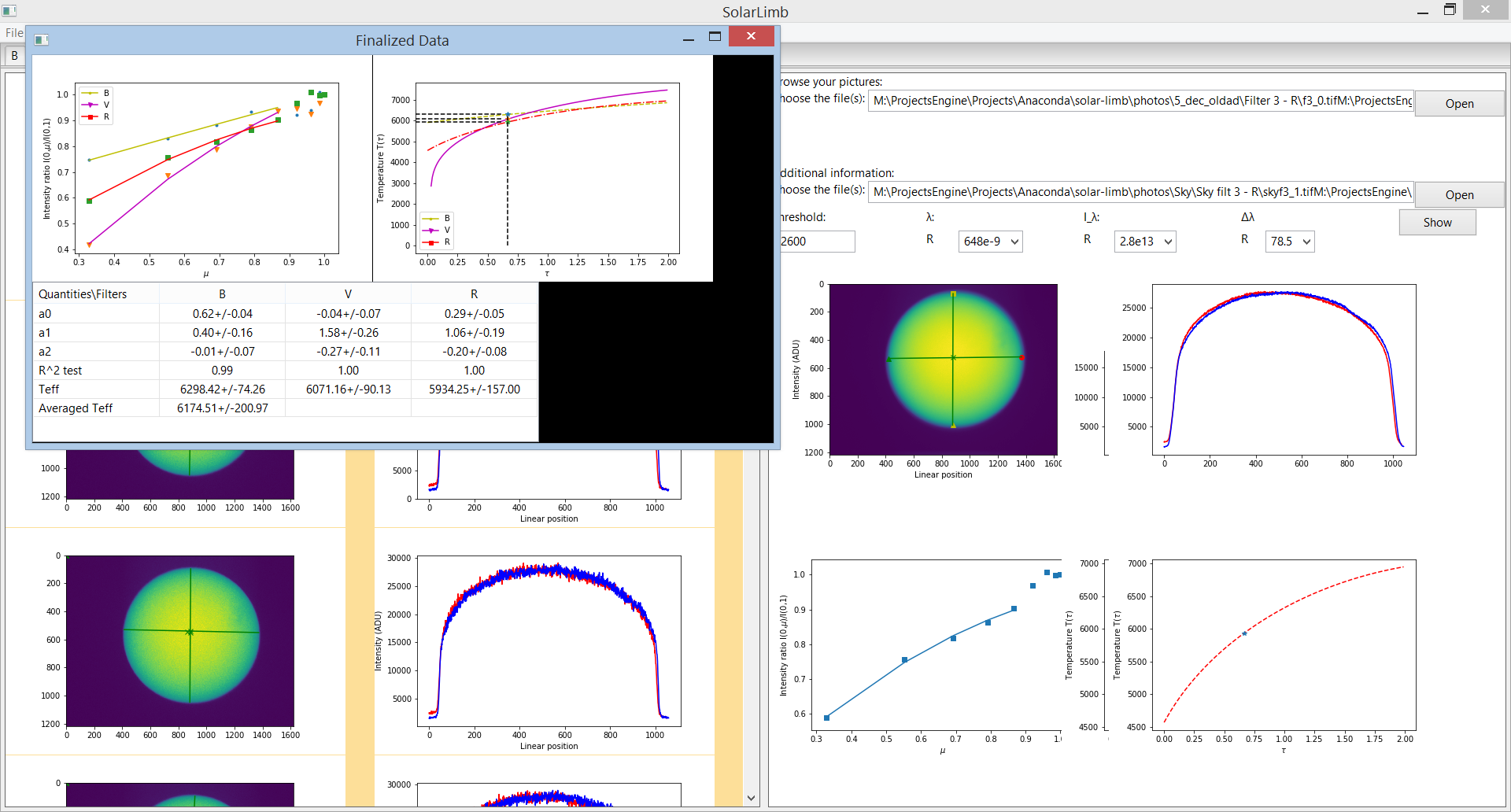Select cell '5934.25+/-157.00'
The height and width of the screenshot is (812, 1511).
tap(475, 389)
